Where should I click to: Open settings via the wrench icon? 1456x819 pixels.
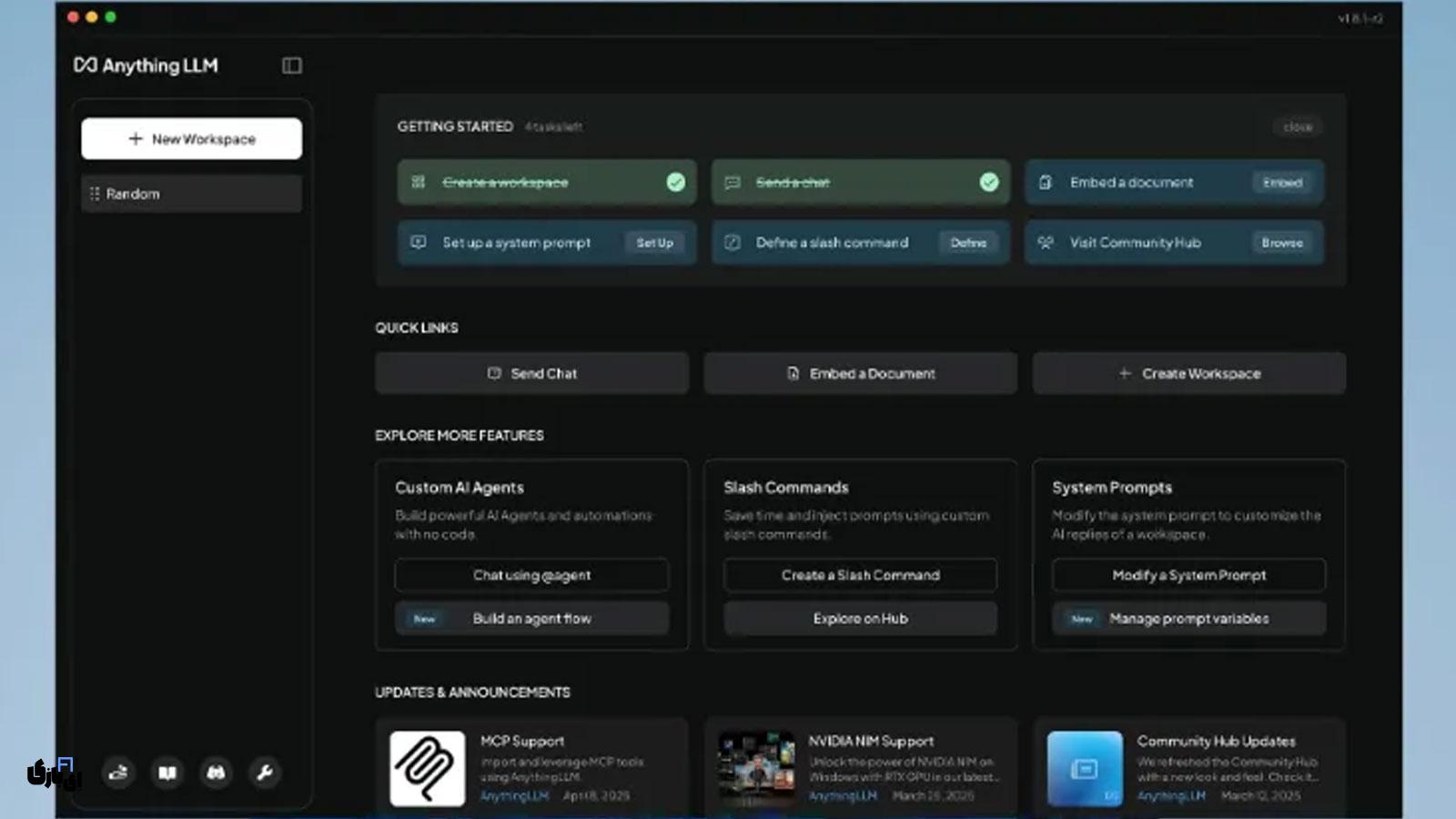point(265,773)
